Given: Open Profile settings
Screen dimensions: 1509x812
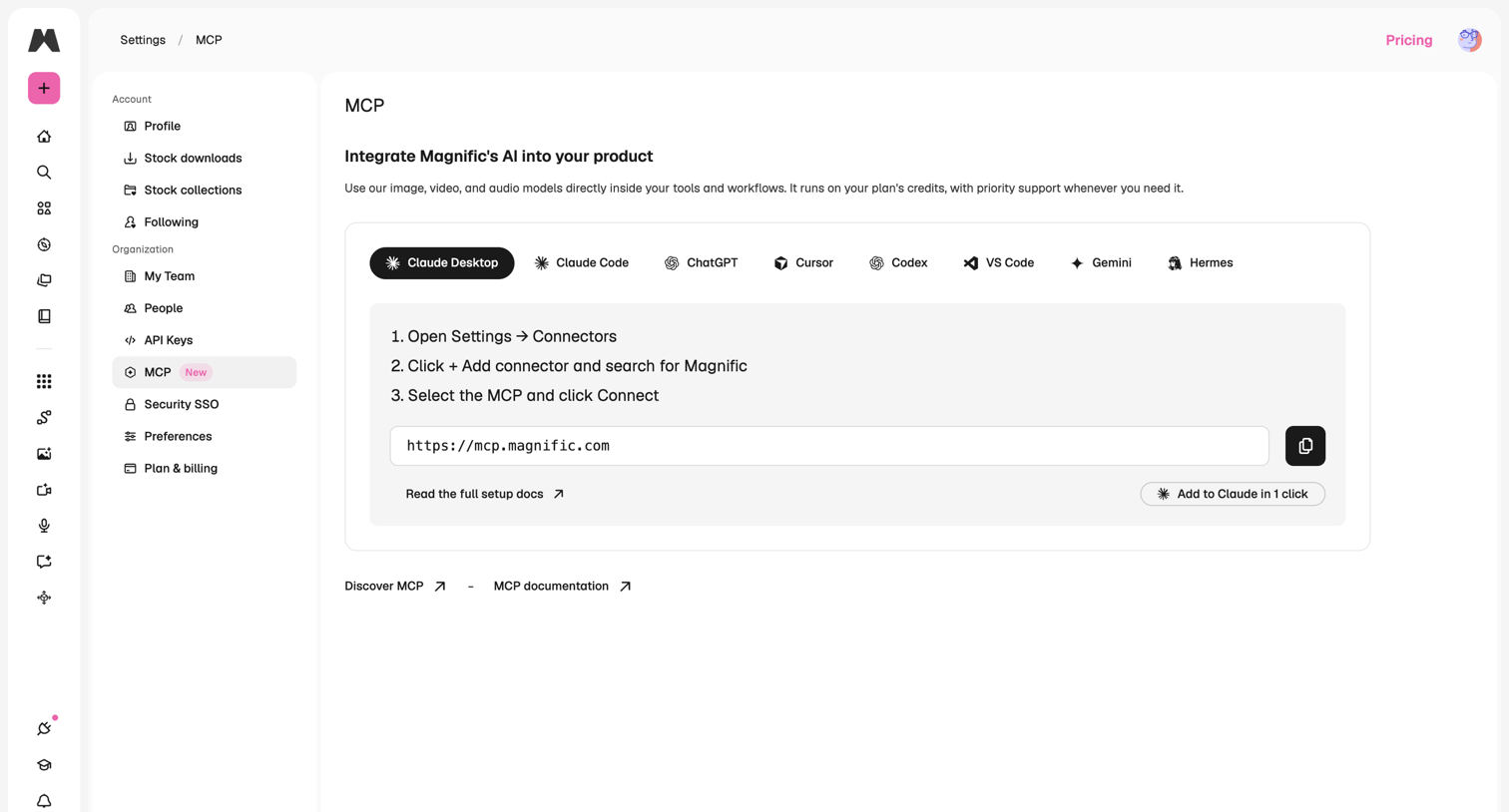Looking at the screenshot, I should pyautogui.click(x=204, y=127).
